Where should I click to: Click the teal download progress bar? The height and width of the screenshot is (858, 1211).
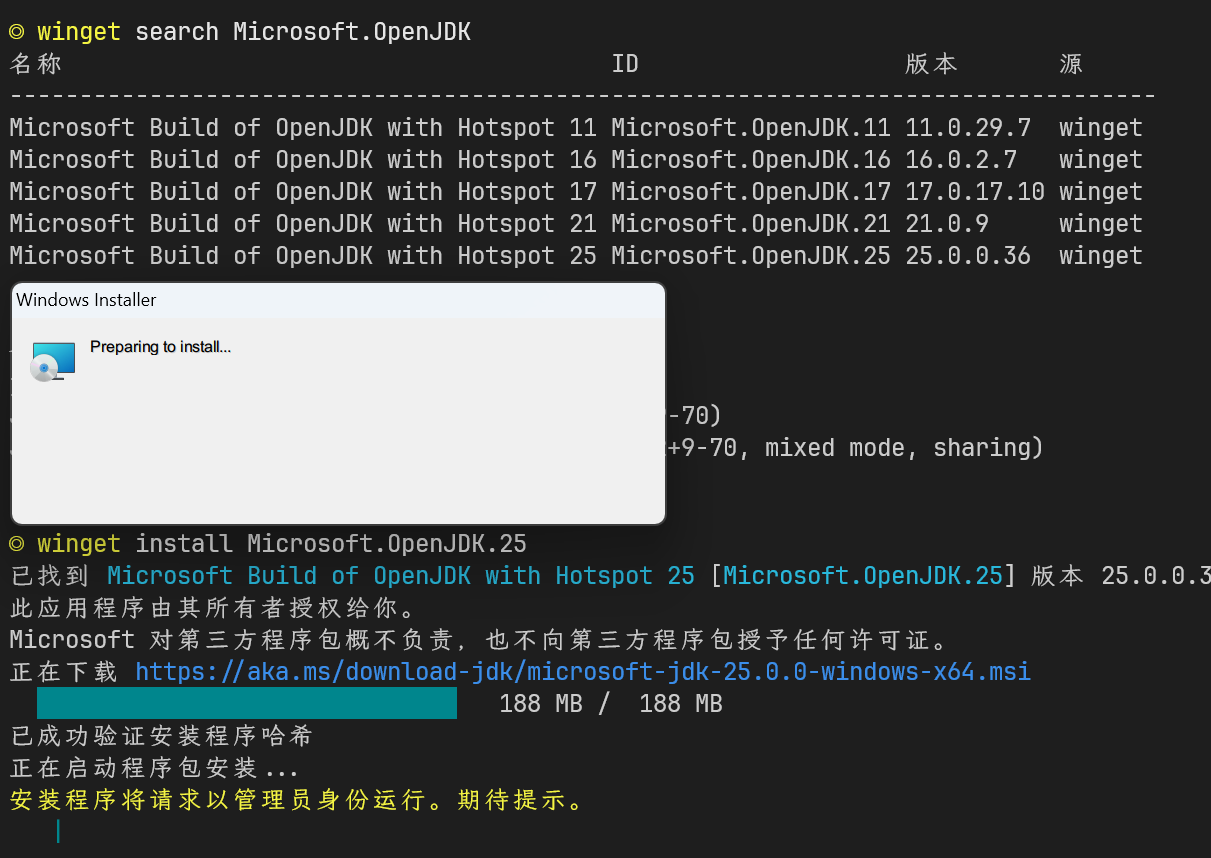tap(246, 703)
